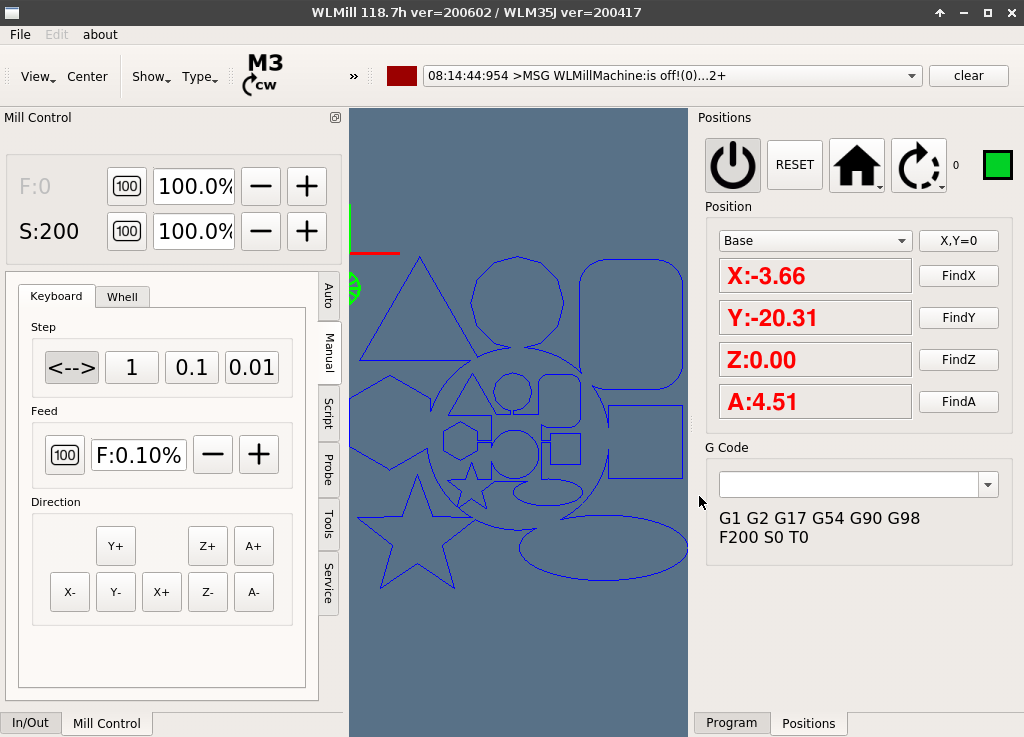Click the FindA button
Viewport: 1024px width, 737px height.
coord(959,401)
